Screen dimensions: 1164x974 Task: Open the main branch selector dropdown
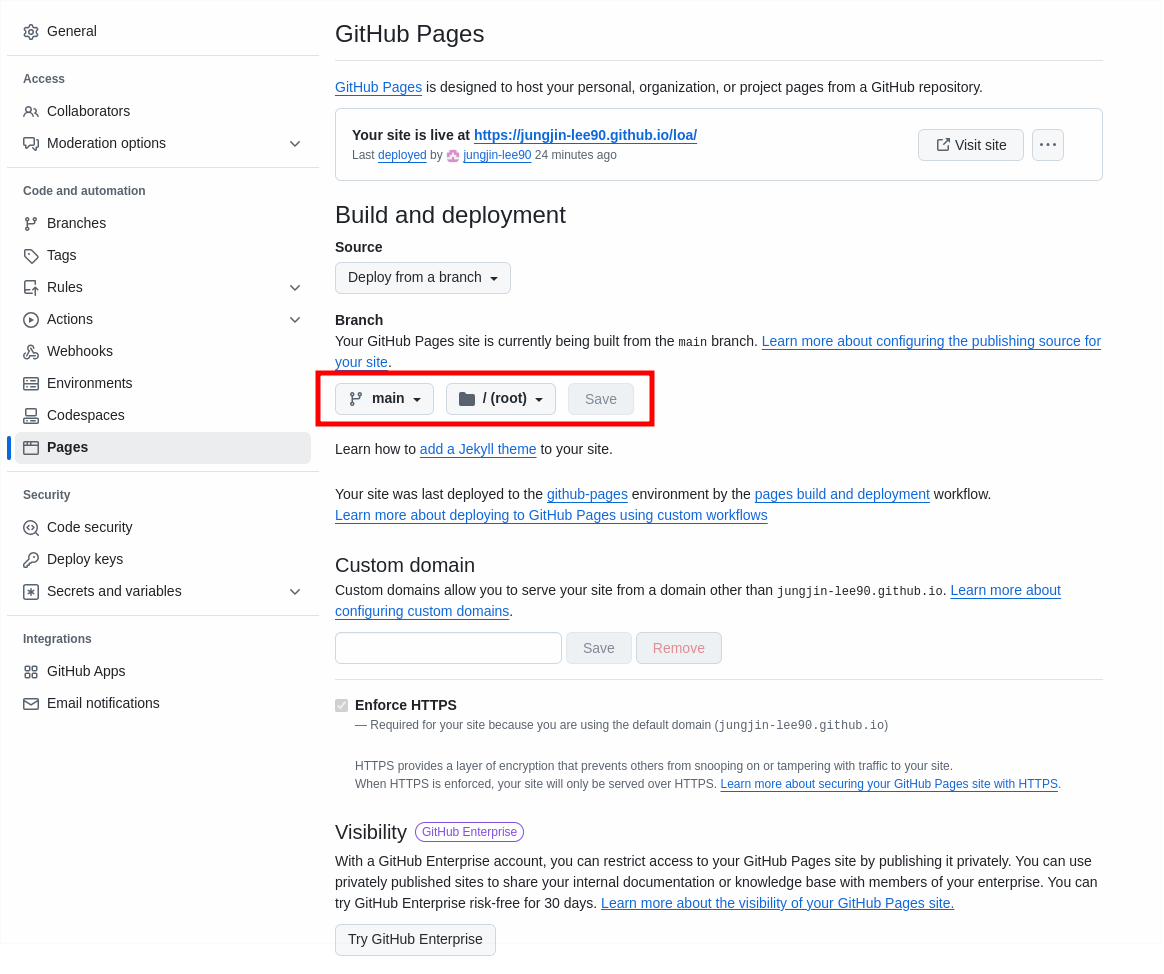[x=385, y=399]
